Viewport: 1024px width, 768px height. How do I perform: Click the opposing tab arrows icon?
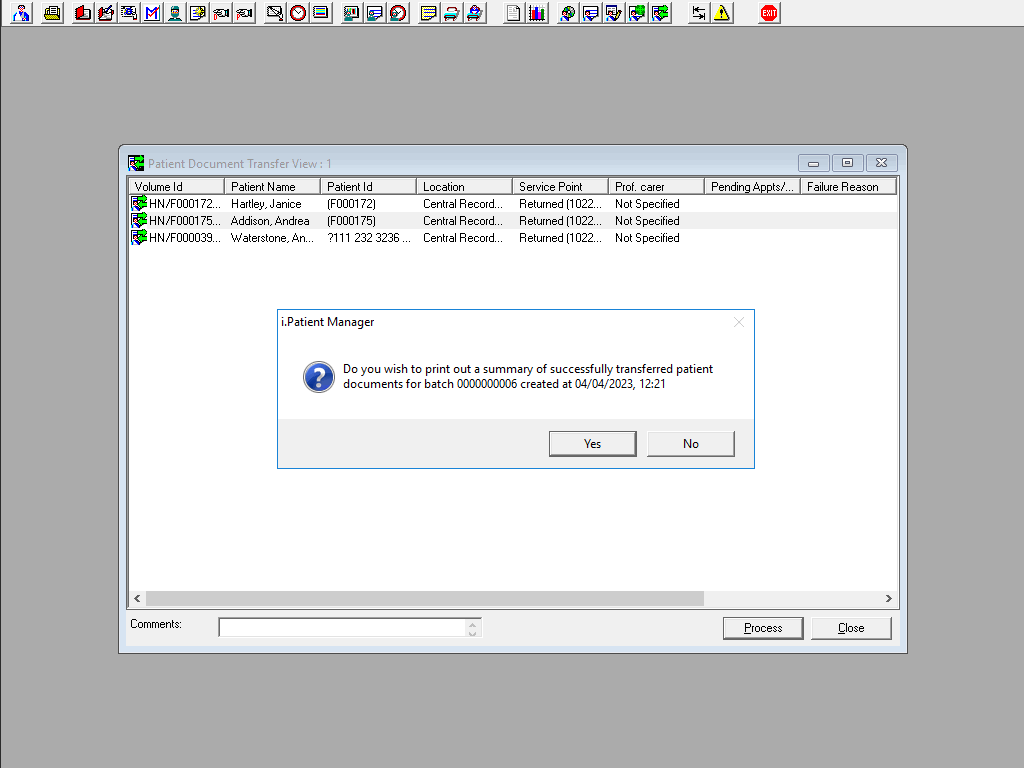point(699,13)
